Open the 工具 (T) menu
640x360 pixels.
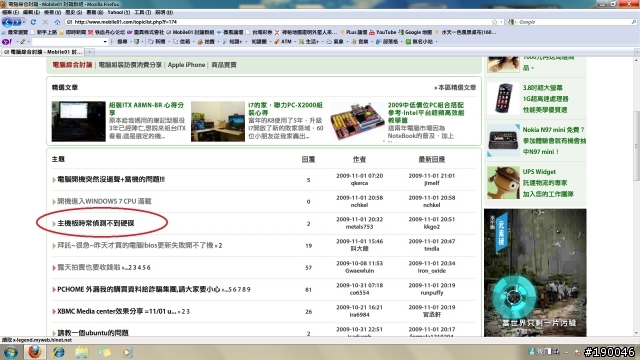coord(142,13)
